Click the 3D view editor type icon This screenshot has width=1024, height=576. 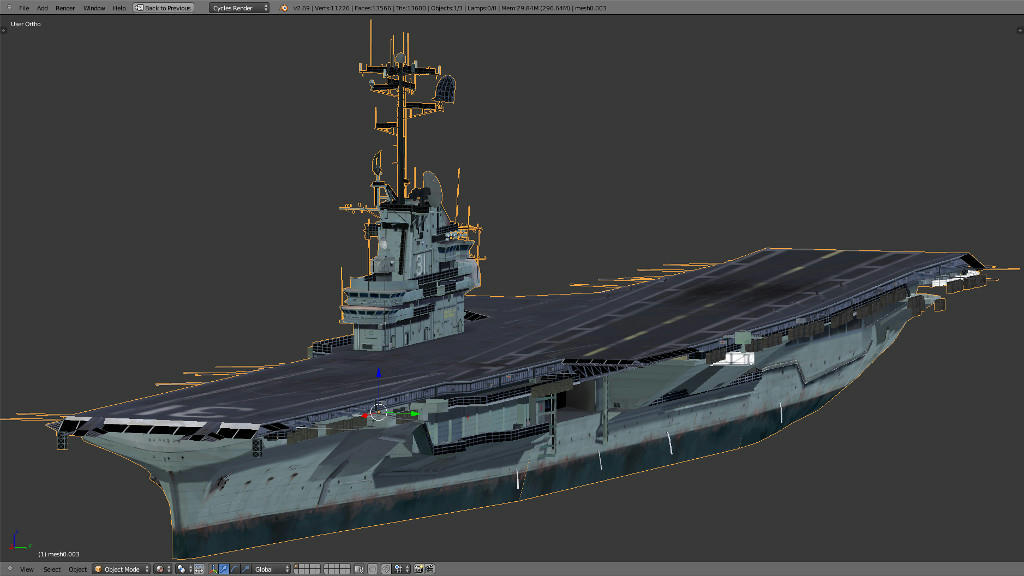(x=8, y=569)
